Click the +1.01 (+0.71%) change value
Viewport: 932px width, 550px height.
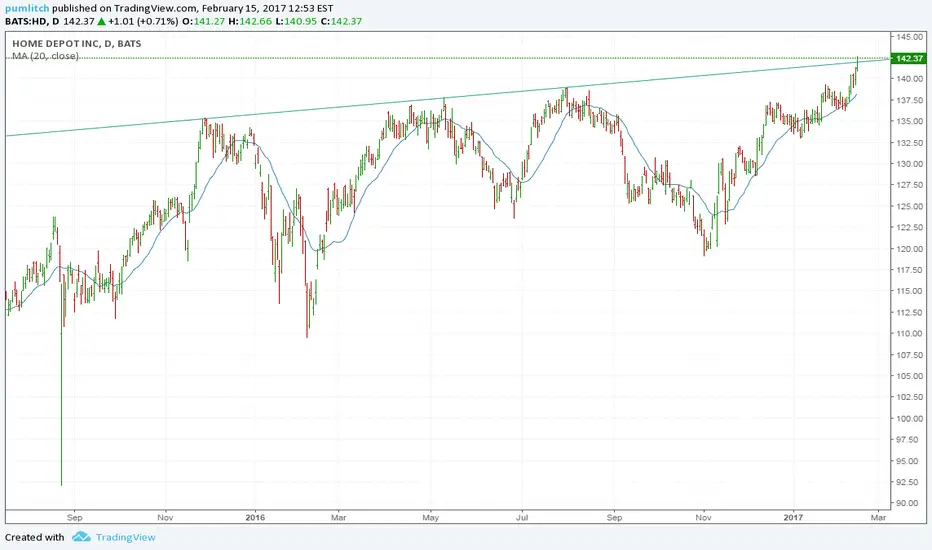click(143, 21)
